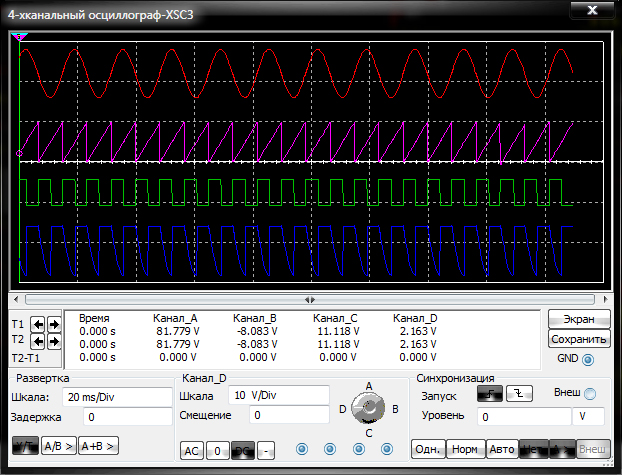Click the horizontal scrollbar thumb
The height and width of the screenshot is (475, 622).
(310, 300)
